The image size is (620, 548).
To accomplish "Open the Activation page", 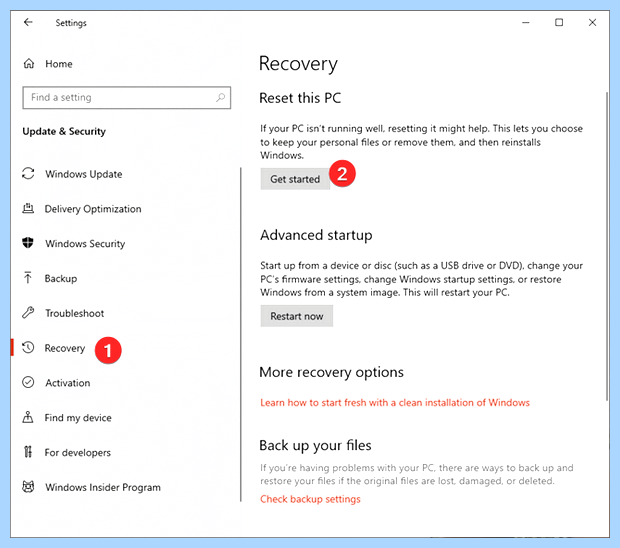I will pyautogui.click(x=68, y=383).
